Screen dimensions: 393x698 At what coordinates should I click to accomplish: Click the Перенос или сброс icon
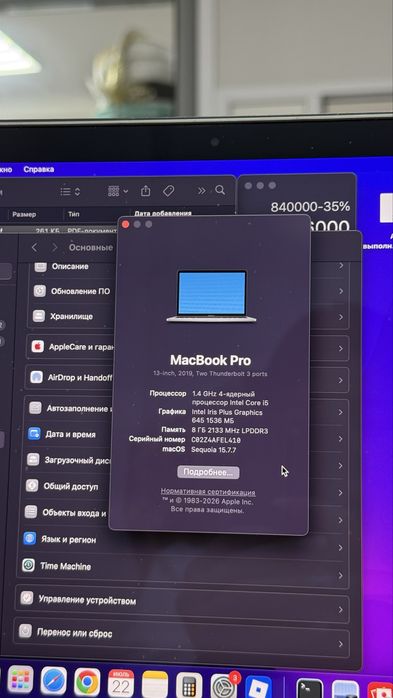[x=25, y=631]
